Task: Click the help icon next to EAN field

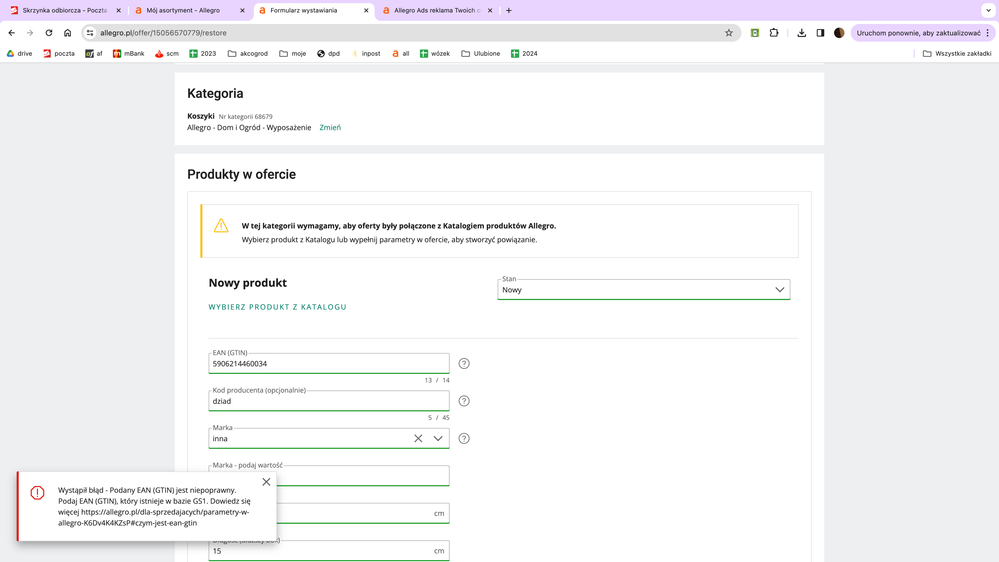Action: pos(464,364)
